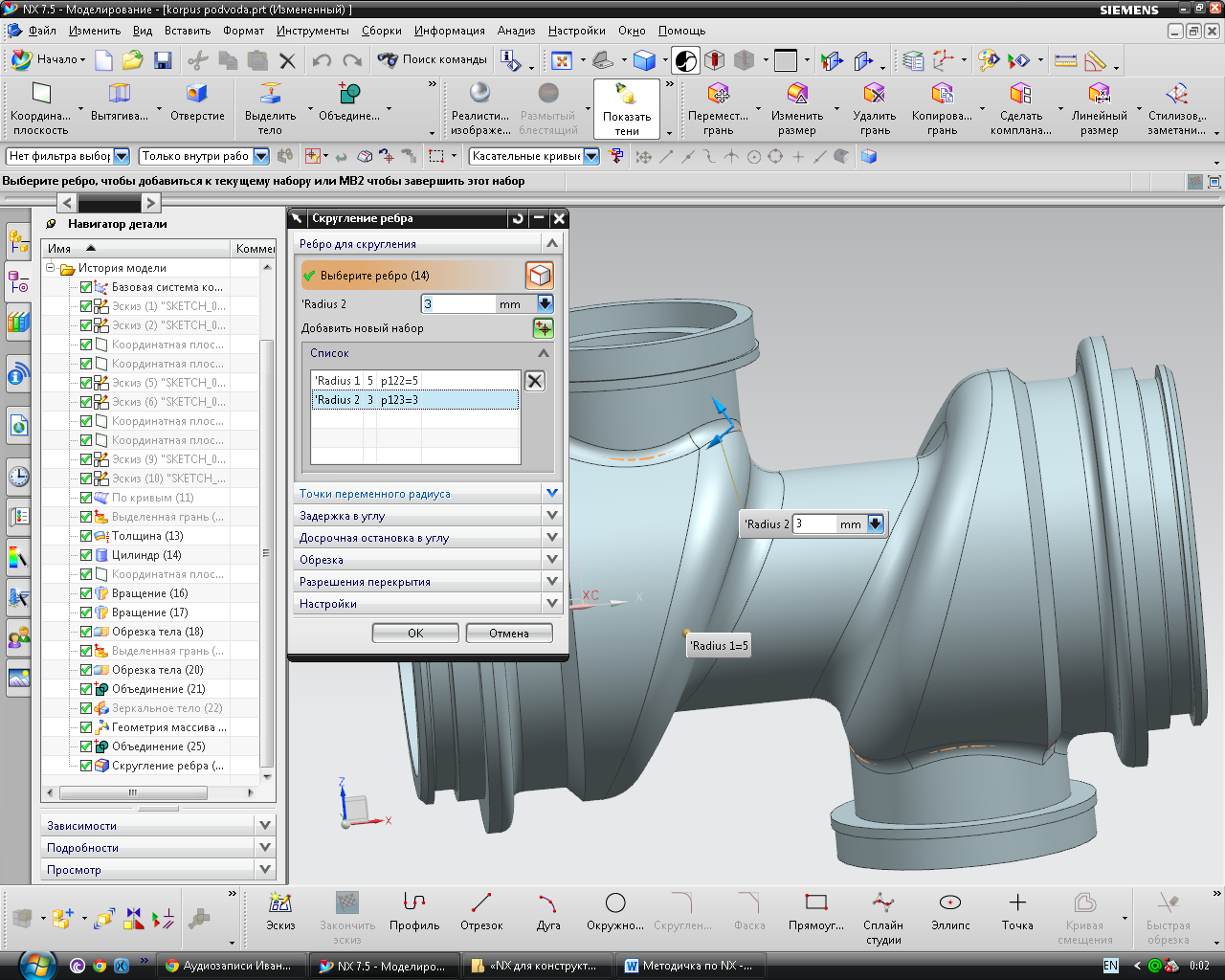This screenshot has height=980, width=1225.
Task: Toggle checkbox for Вращение (16) feature
Action: [x=86, y=593]
